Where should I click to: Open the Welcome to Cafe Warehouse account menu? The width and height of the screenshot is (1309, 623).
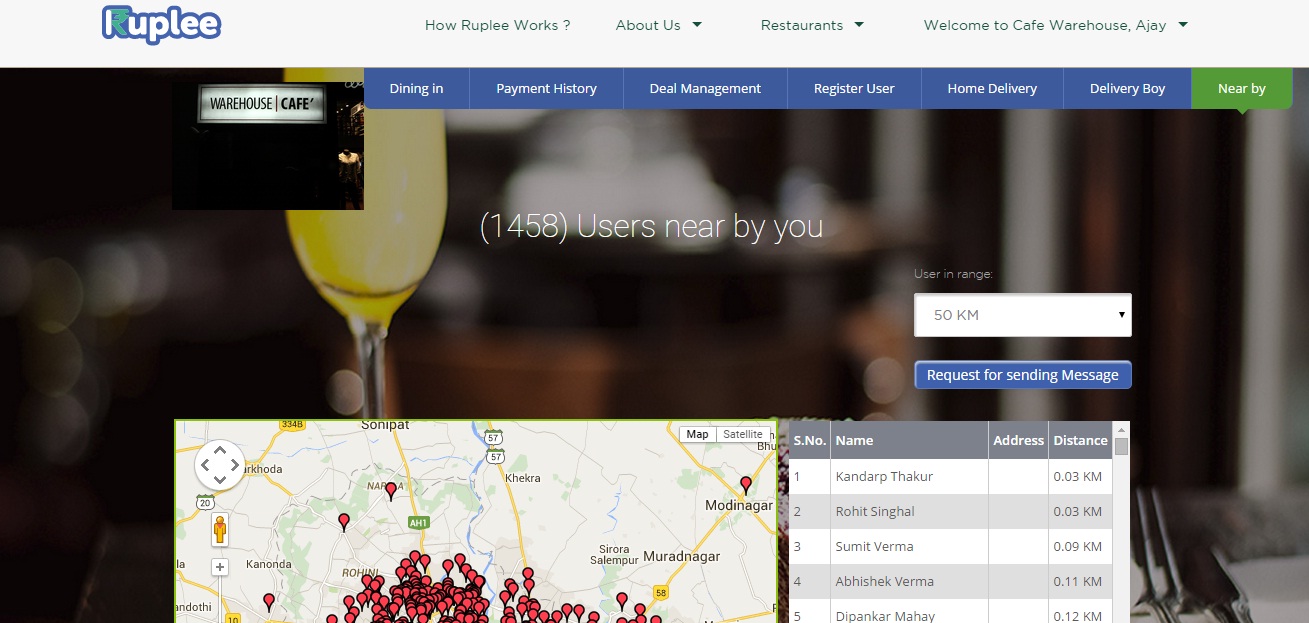coord(1055,25)
